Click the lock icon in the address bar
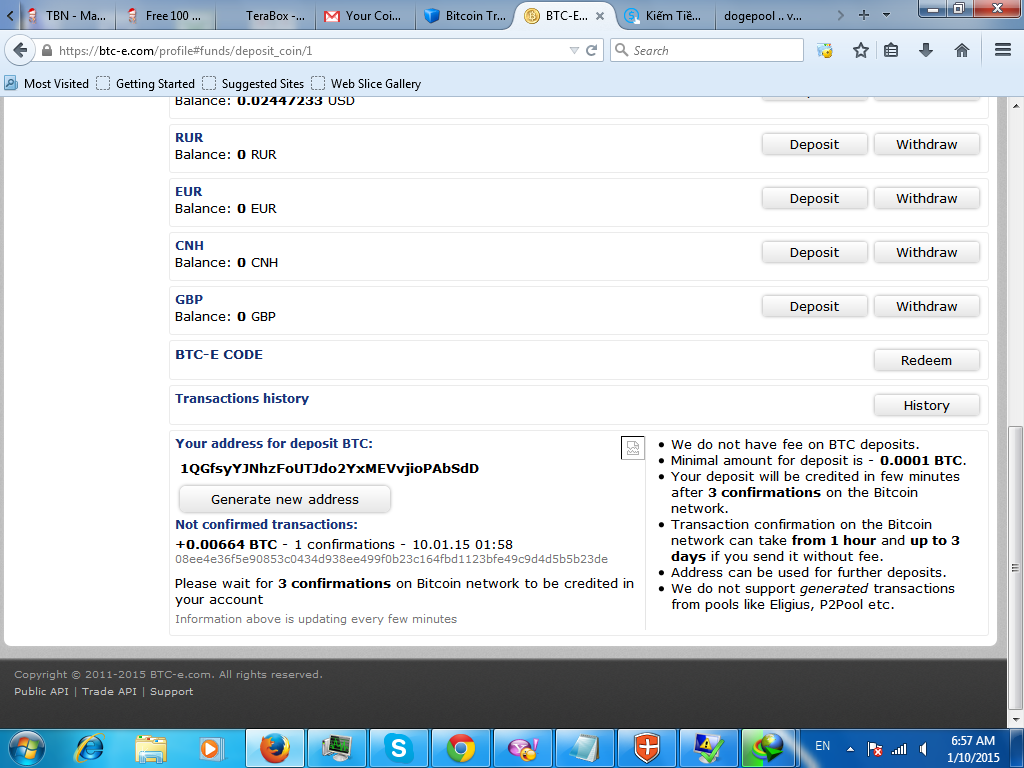Screen dimensions: 1024x768 (46, 50)
